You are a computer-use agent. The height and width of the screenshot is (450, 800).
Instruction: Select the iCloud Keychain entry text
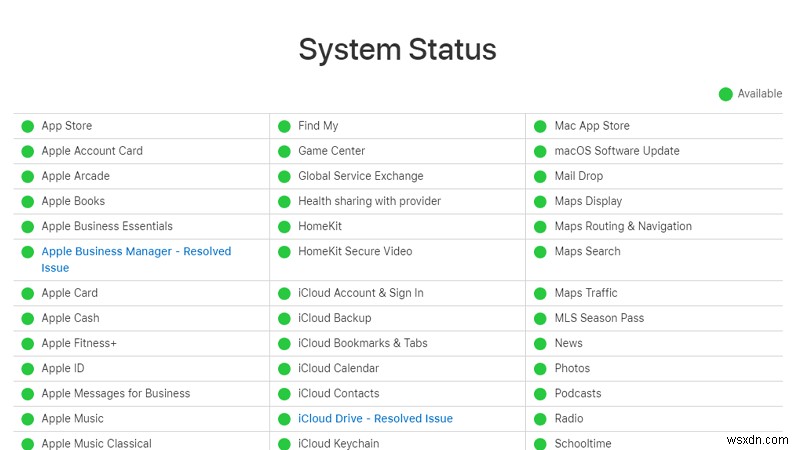pyautogui.click(x=339, y=443)
